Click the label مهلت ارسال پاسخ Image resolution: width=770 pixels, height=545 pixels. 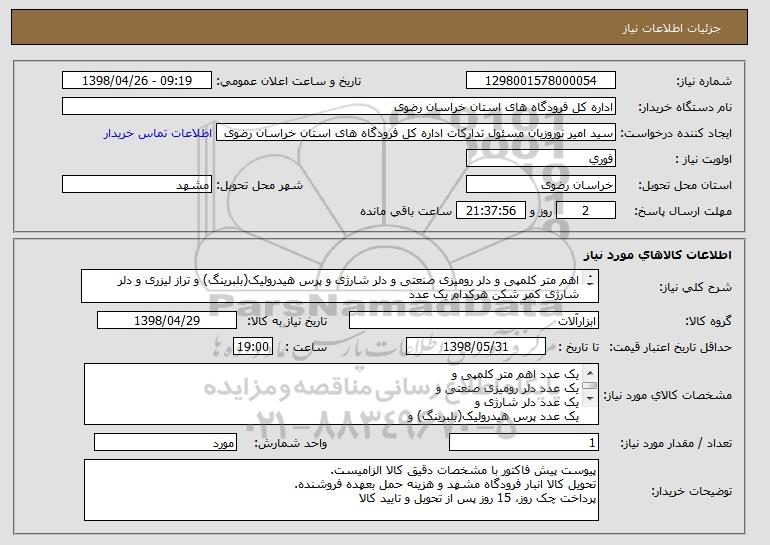[x=683, y=212]
